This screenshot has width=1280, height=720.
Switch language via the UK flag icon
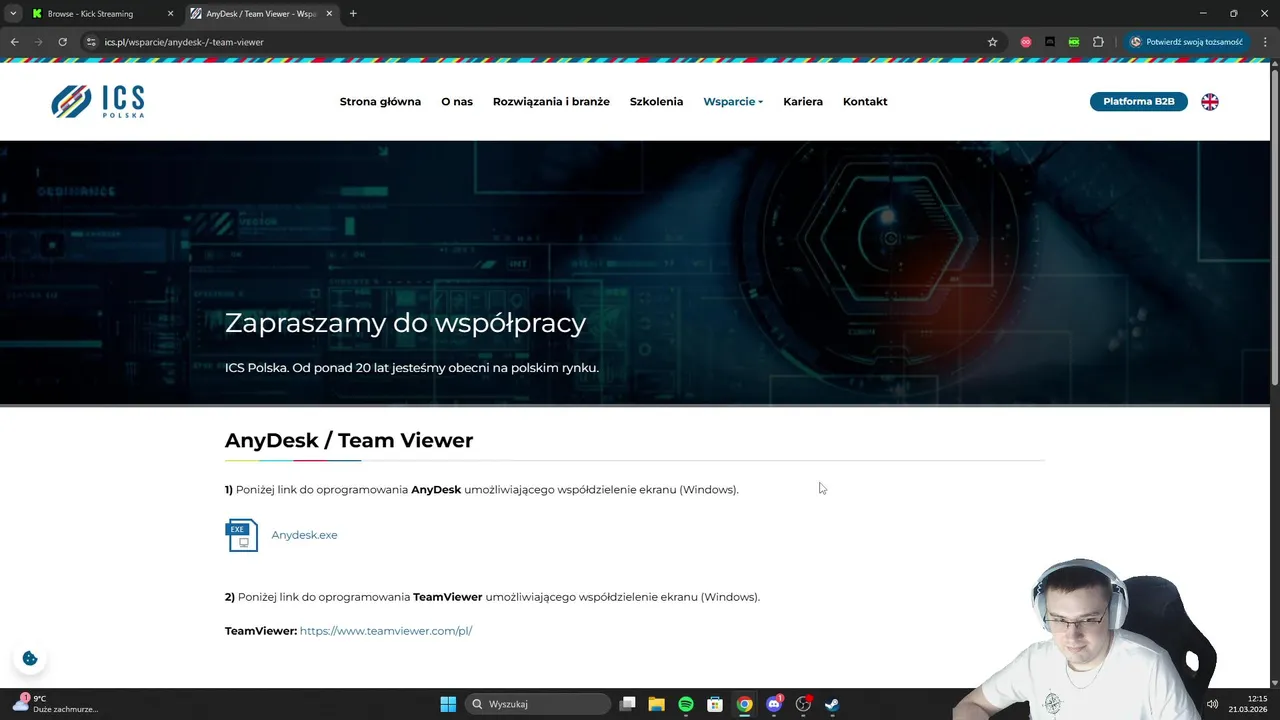[x=1210, y=101]
